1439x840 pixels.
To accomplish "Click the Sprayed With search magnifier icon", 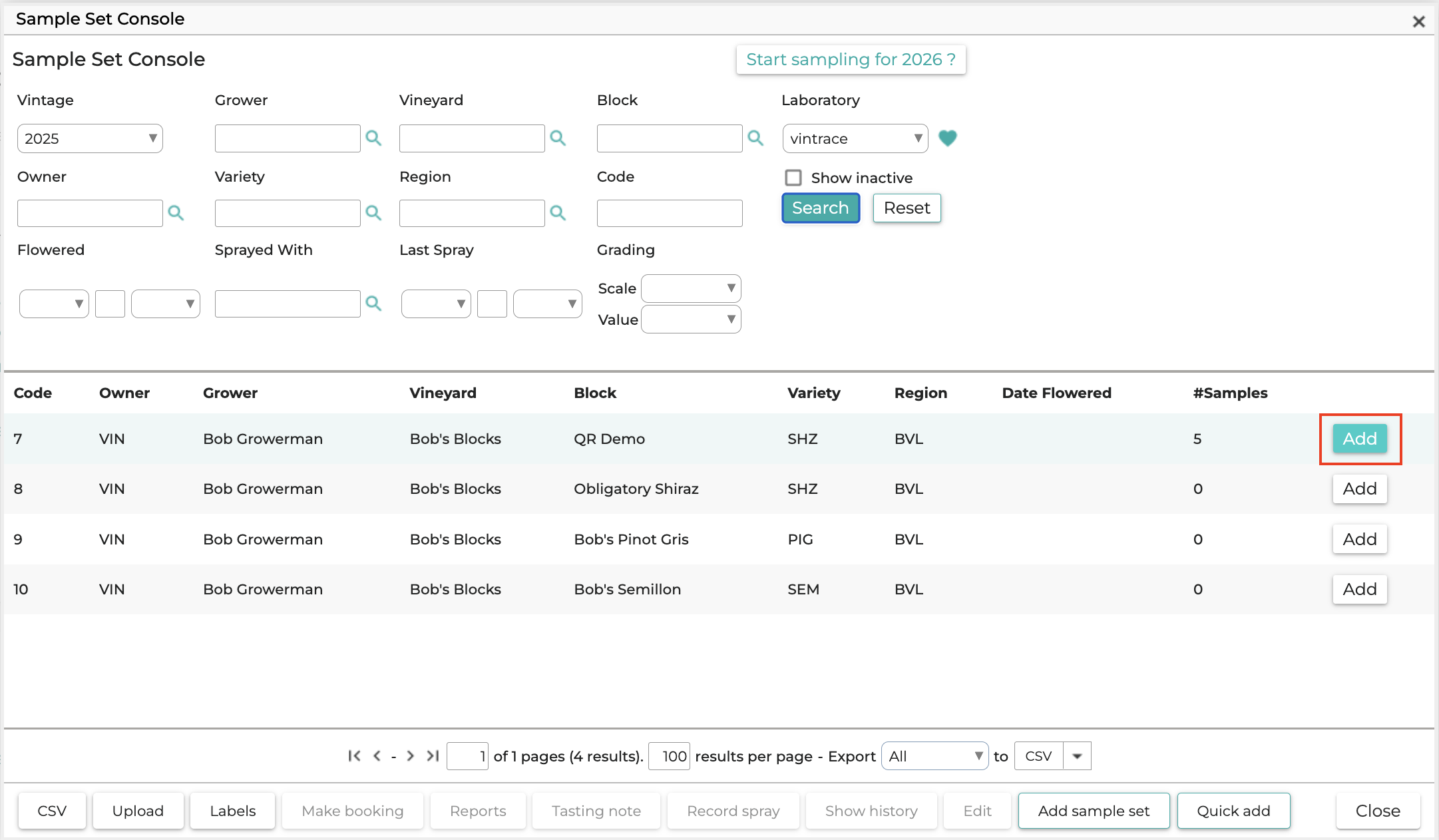I will [373, 304].
